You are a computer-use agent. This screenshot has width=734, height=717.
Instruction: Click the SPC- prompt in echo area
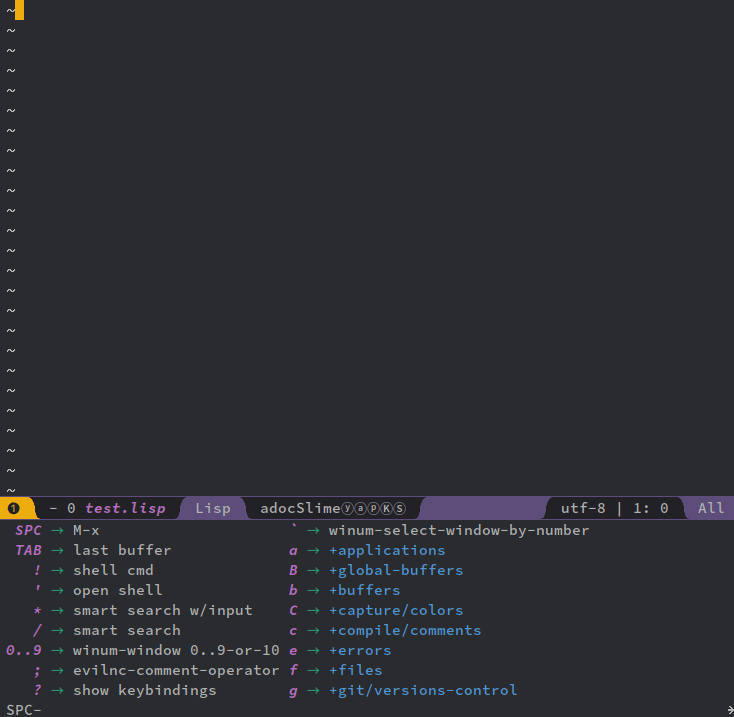pyautogui.click(x=24, y=710)
